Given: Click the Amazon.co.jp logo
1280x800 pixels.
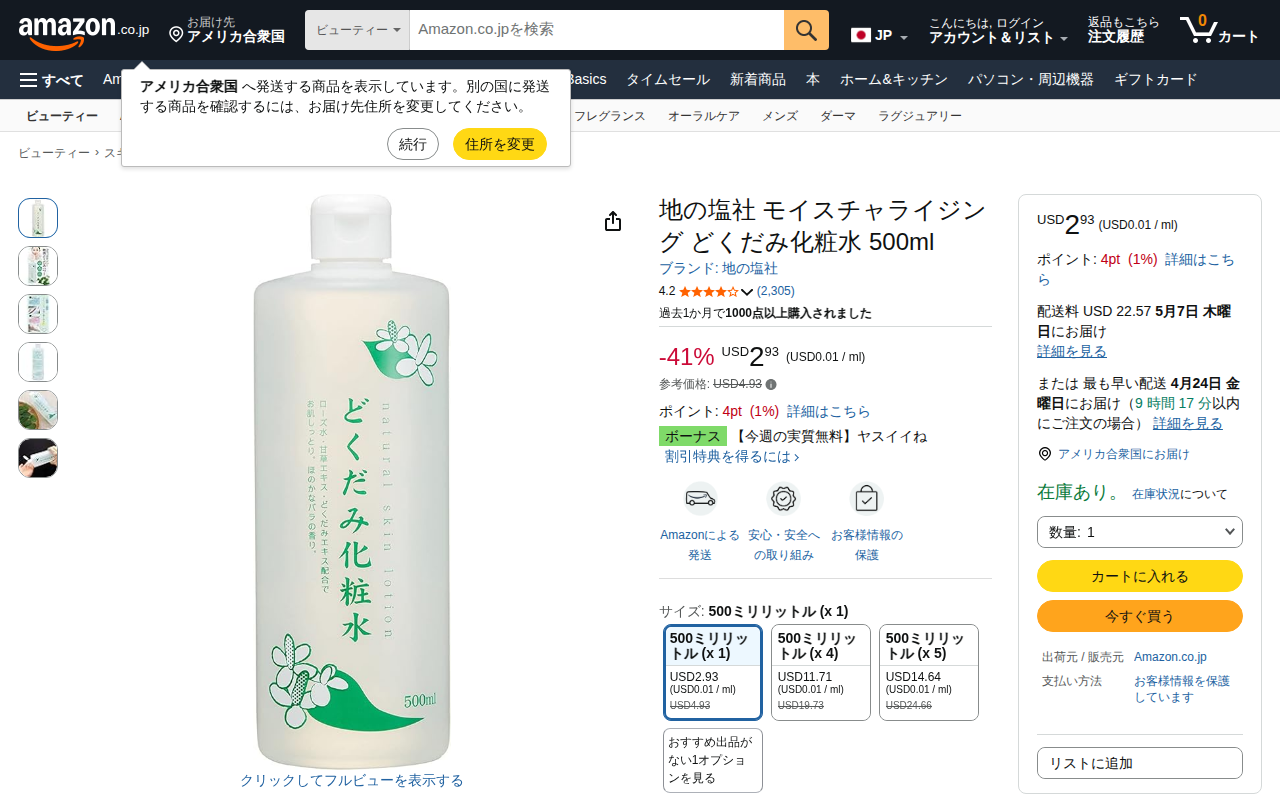Looking at the screenshot, I should pyautogui.click(x=83, y=31).
